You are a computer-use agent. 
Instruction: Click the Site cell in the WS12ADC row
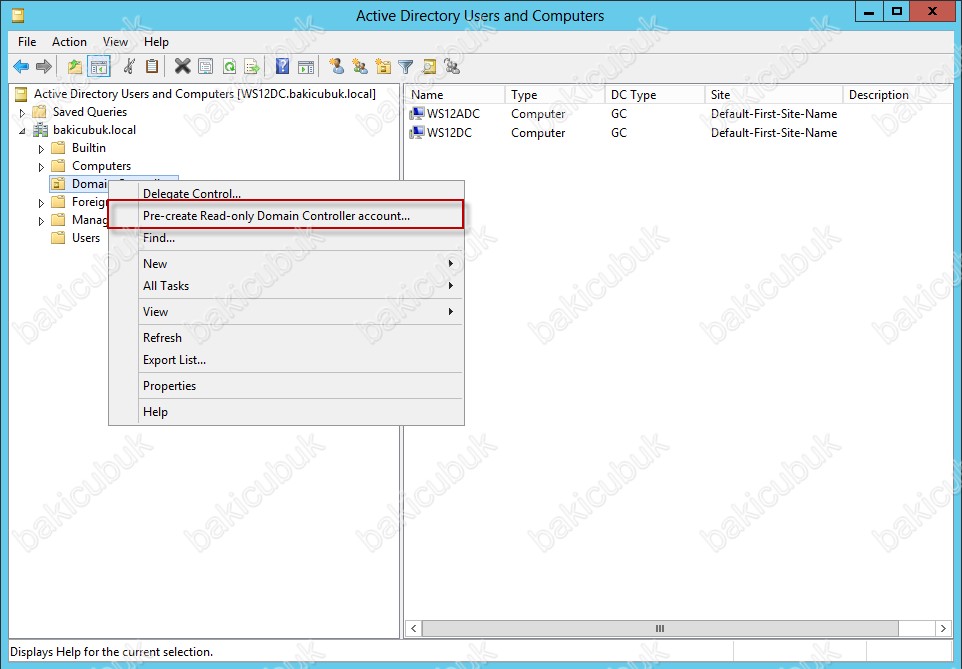(x=774, y=114)
